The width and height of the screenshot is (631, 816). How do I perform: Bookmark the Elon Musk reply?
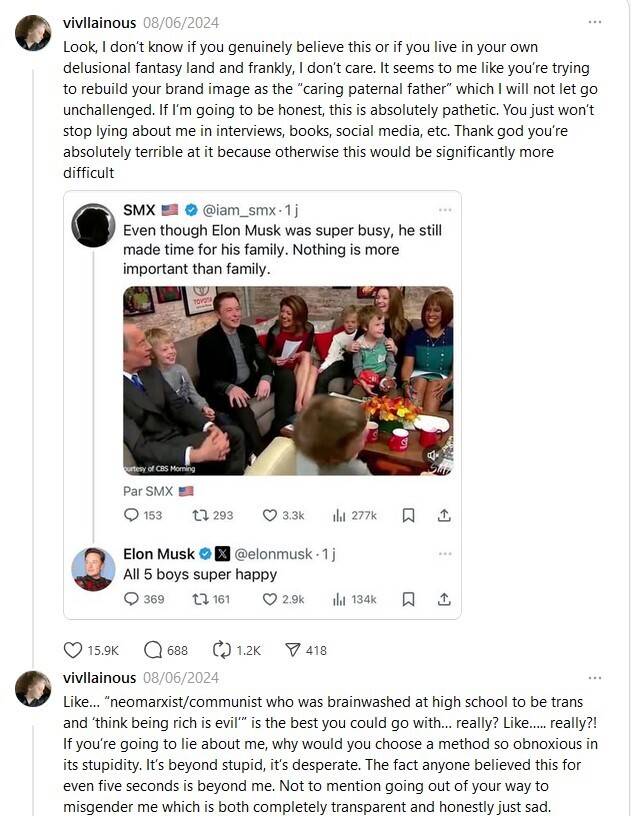point(409,599)
